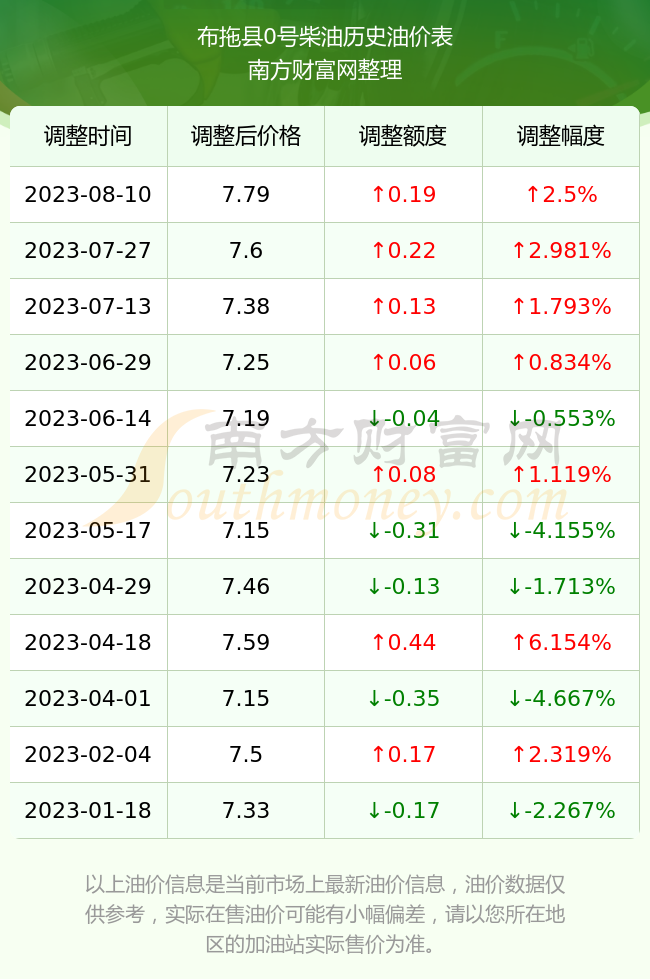Image resolution: width=650 pixels, height=980 pixels.
Task: Click the ↑0.06 adjustment value
Action: coord(403,362)
